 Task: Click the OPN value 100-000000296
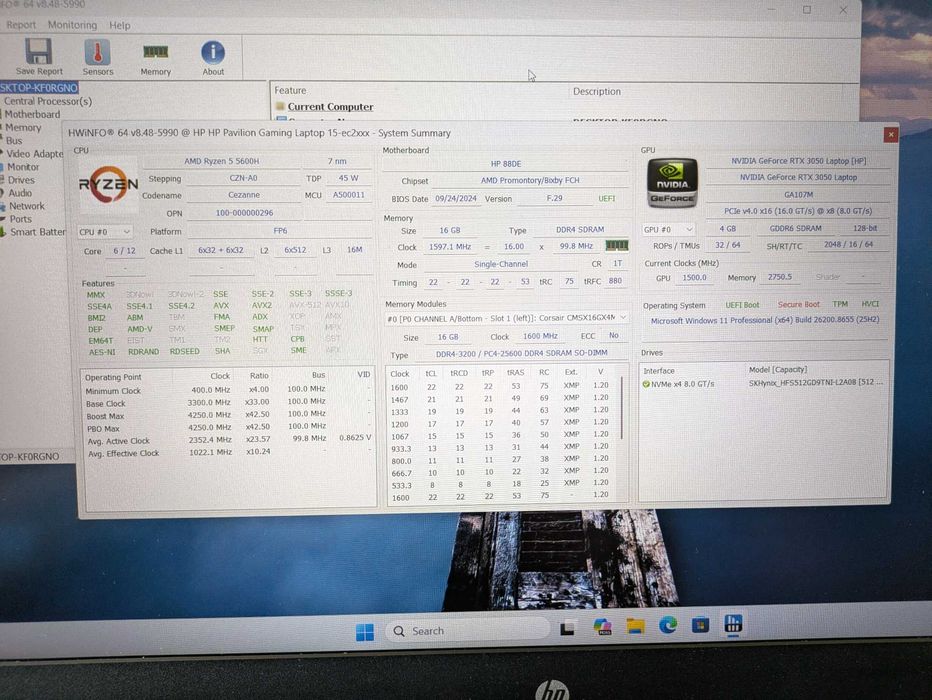pyautogui.click(x=244, y=213)
